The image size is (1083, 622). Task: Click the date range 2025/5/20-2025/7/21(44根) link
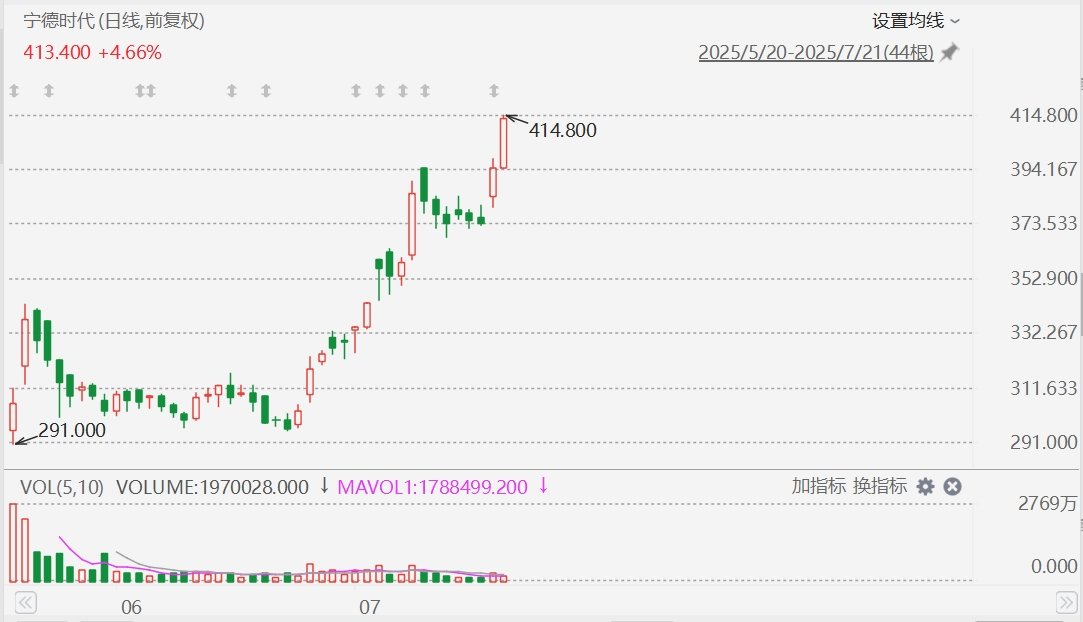click(816, 52)
